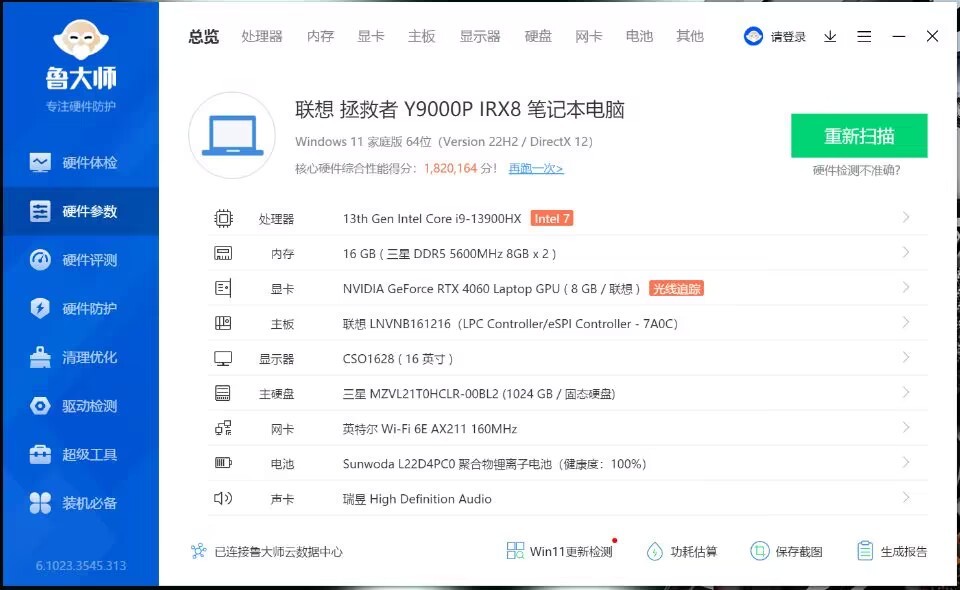Open the hamburger main menu icon

pos(864,37)
